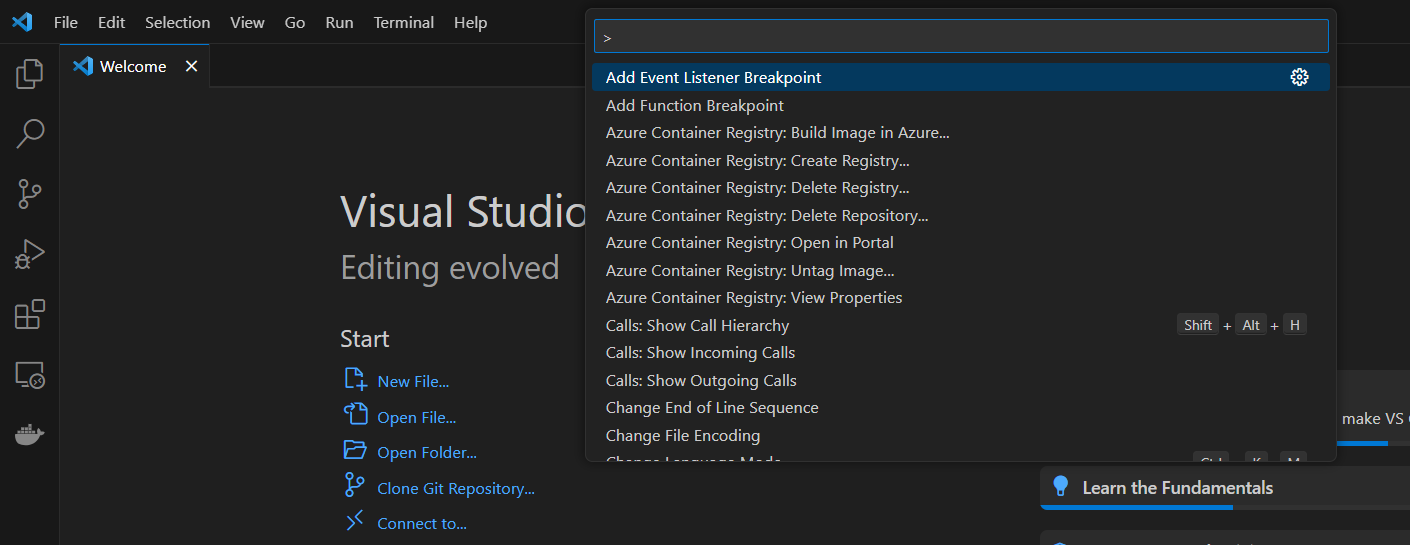Open the Explorer view in activity bar
This screenshot has height=545, width=1410.
coord(30,74)
